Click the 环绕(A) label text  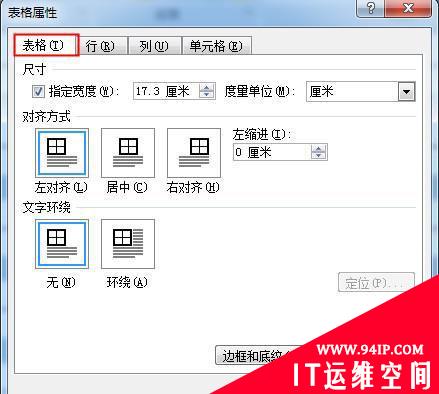point(127,282)
